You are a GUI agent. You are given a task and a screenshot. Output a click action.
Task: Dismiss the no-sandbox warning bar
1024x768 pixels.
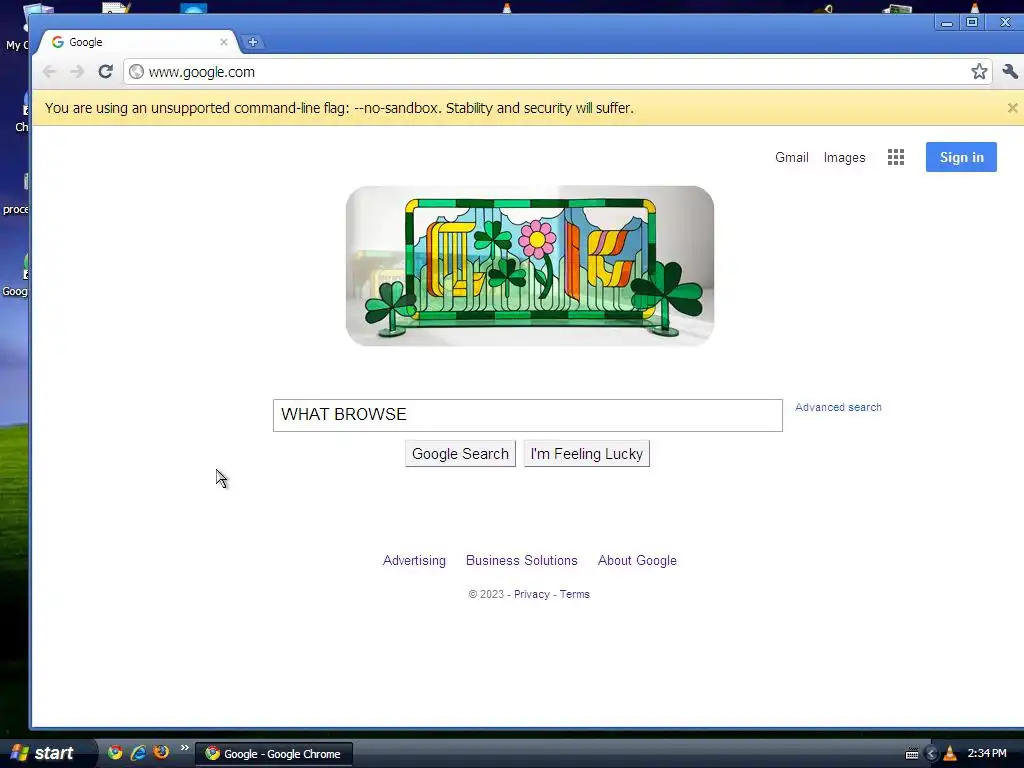(1012, 108)
